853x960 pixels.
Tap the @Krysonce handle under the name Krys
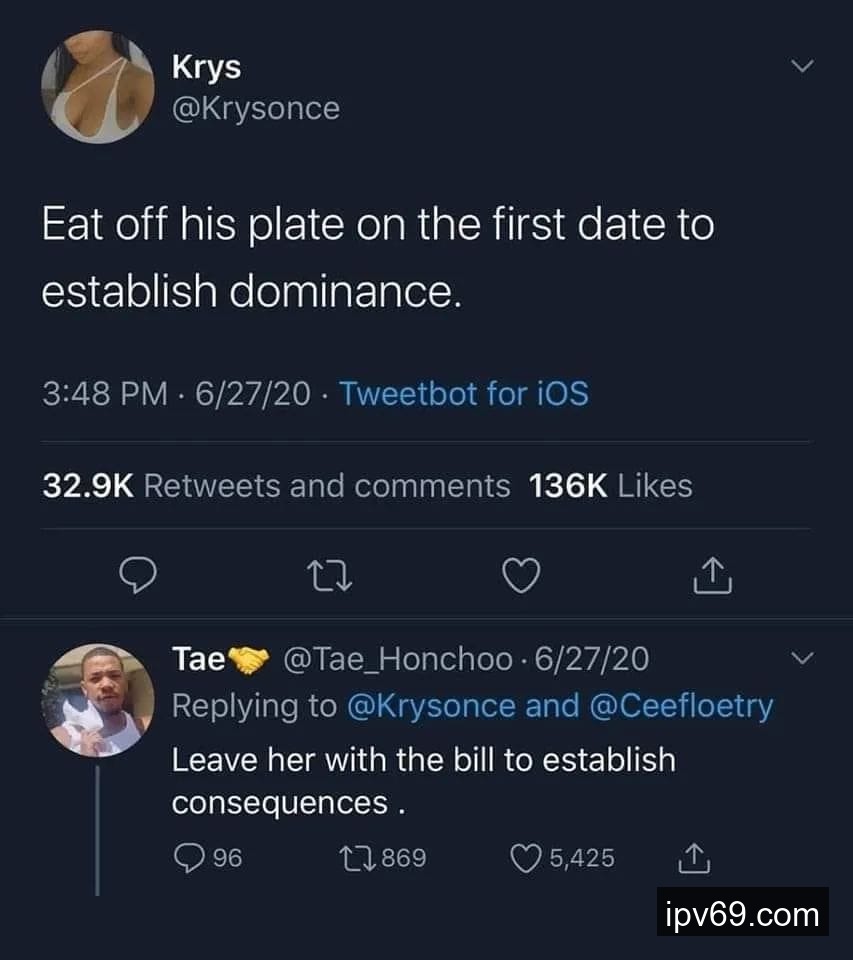[256, 108]
